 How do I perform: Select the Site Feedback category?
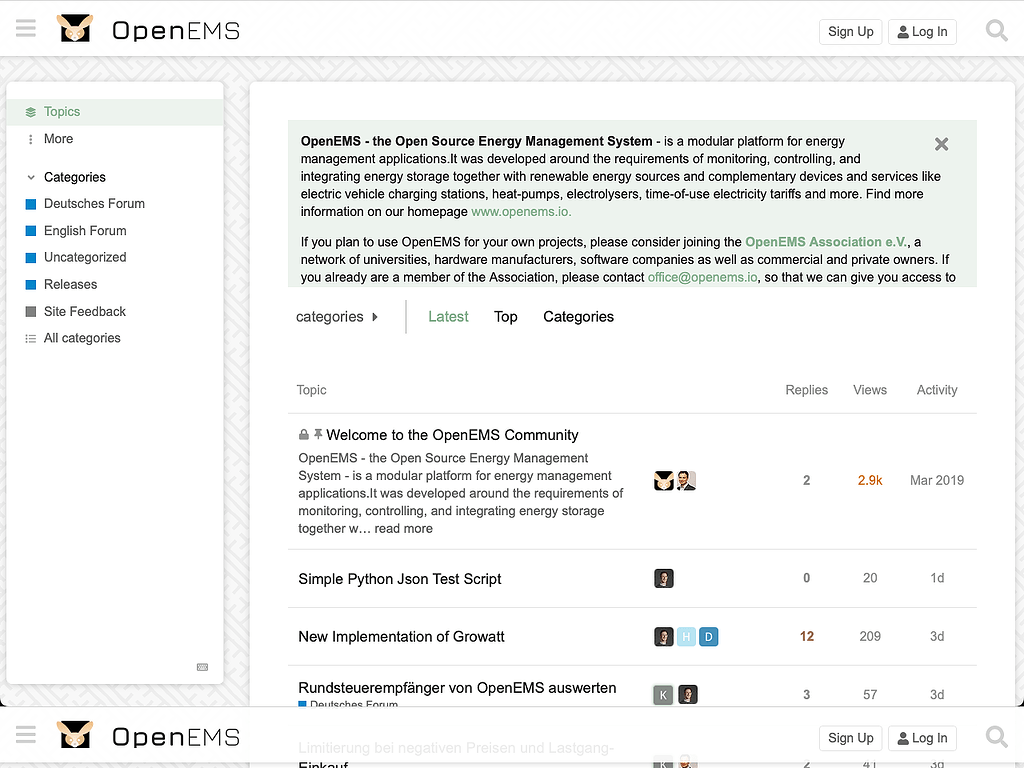[x=85, y=311]
